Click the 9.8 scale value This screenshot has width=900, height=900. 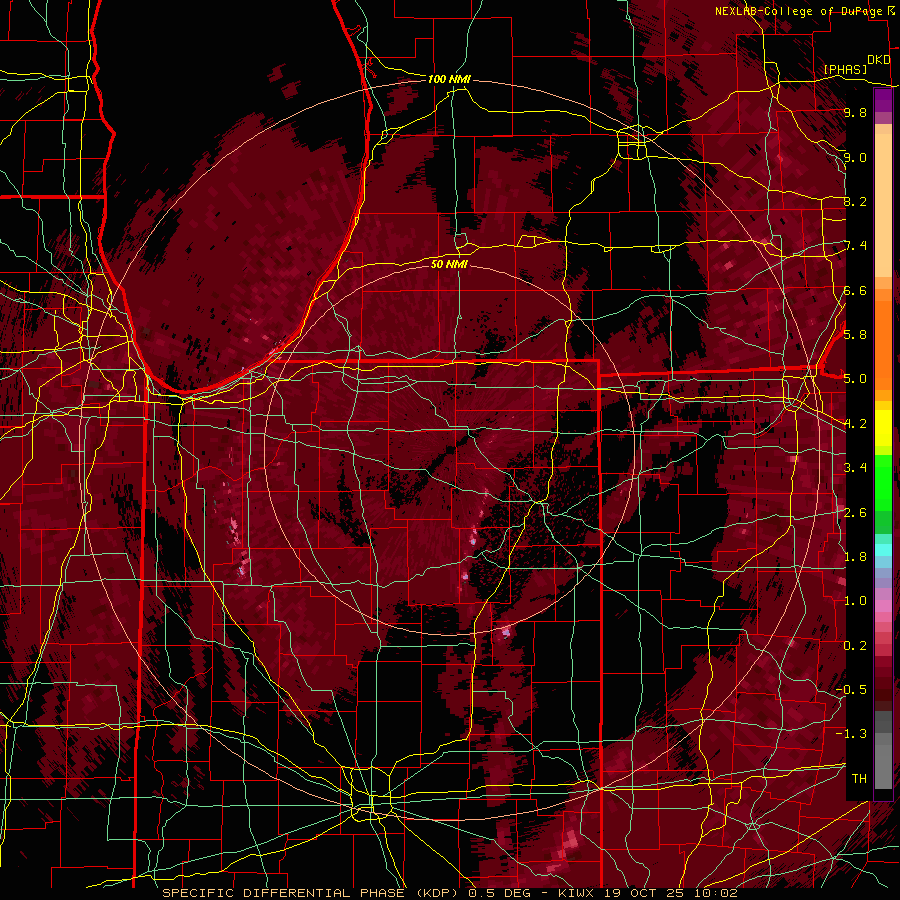pos(855,112)
